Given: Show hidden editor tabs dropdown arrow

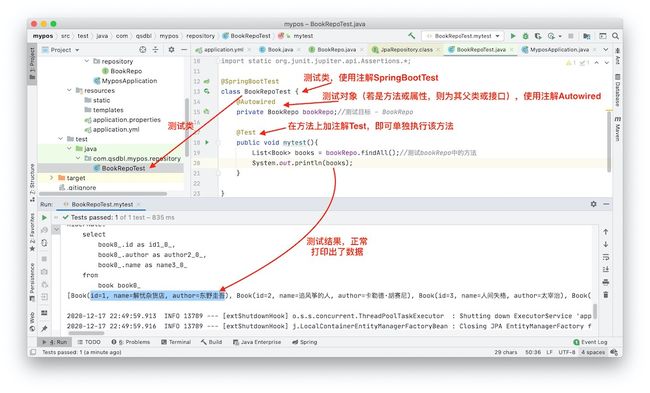Looking at the screenshot, I should (606, 49).
